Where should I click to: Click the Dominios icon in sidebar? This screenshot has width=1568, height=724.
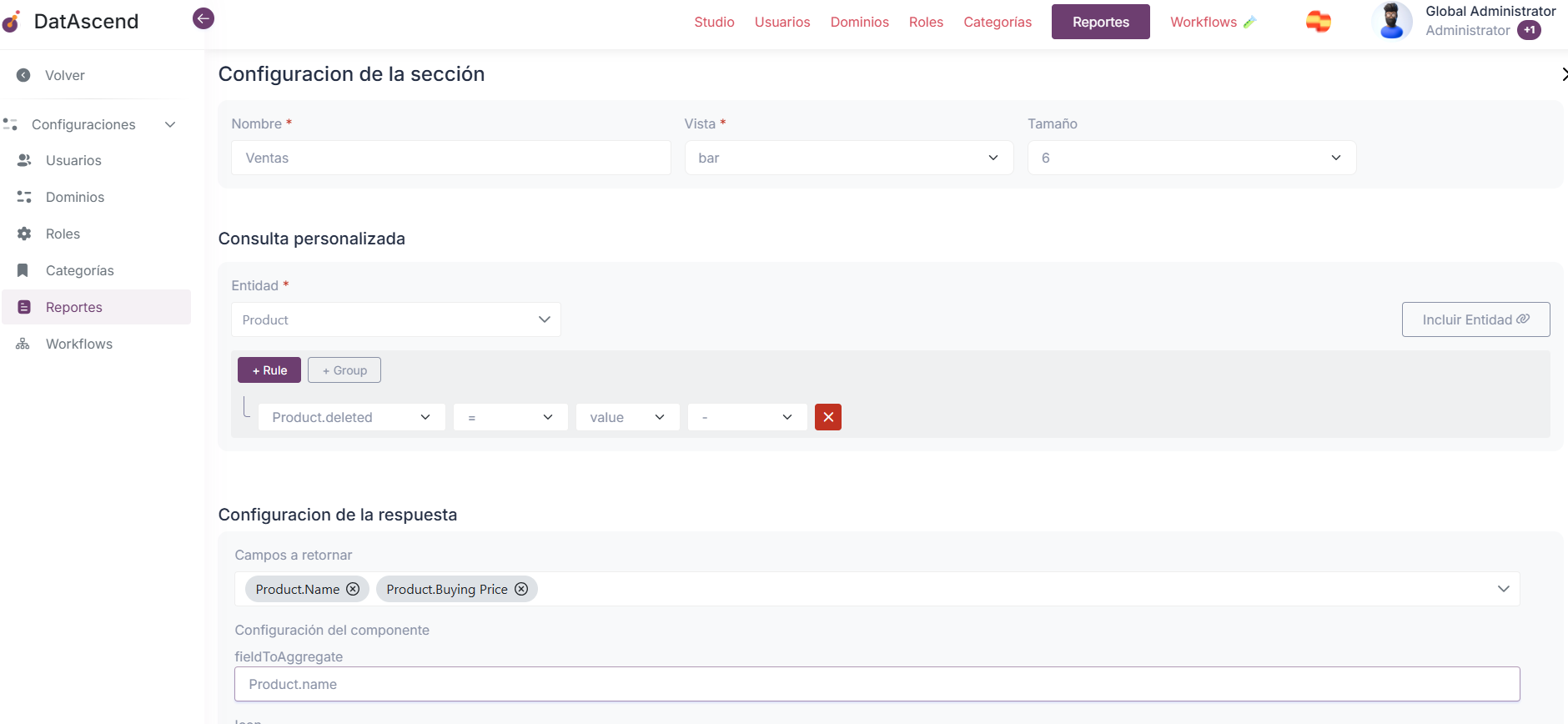coord(24,197)
